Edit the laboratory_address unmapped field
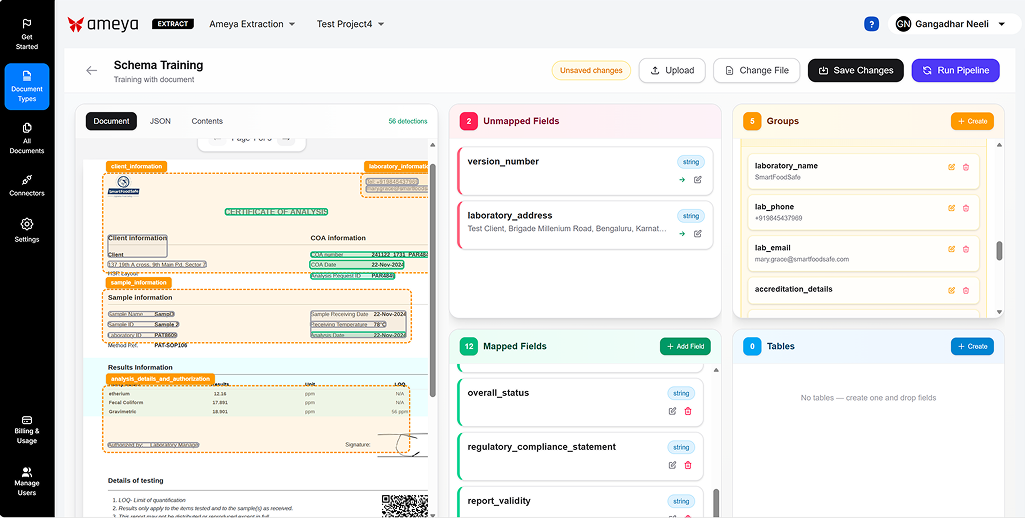This screenshot has height=518, width=1025. coord(697,234)
